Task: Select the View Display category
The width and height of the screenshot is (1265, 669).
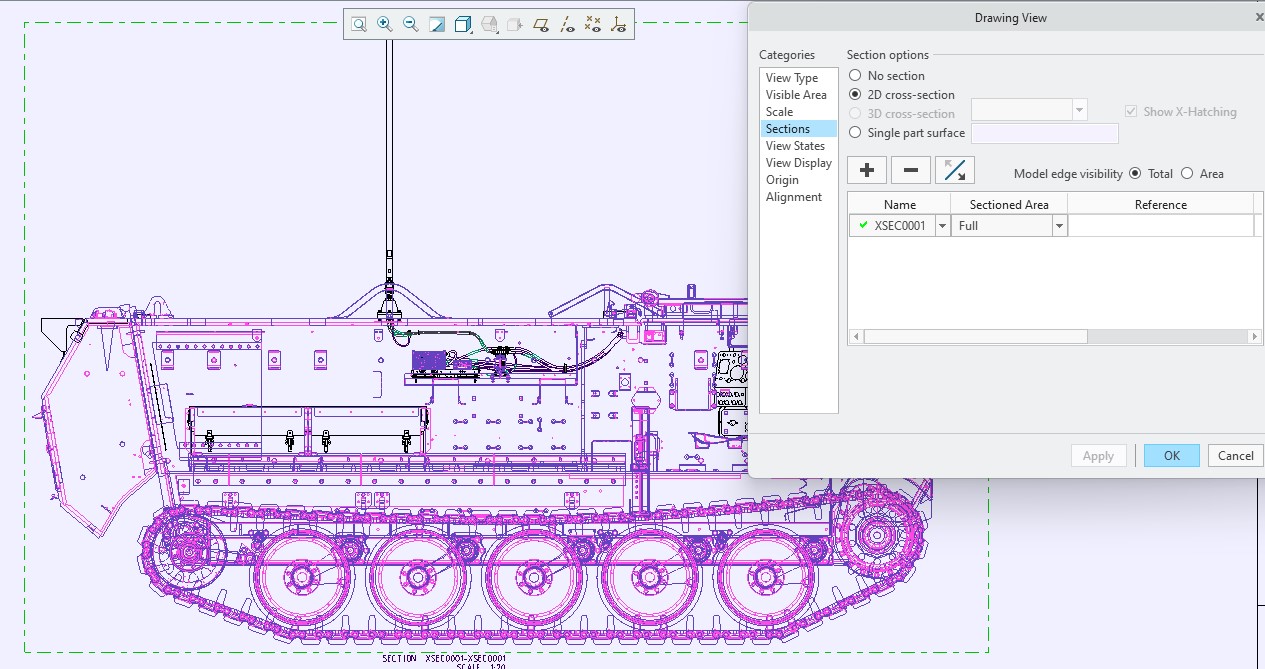Action: point(798,163)
